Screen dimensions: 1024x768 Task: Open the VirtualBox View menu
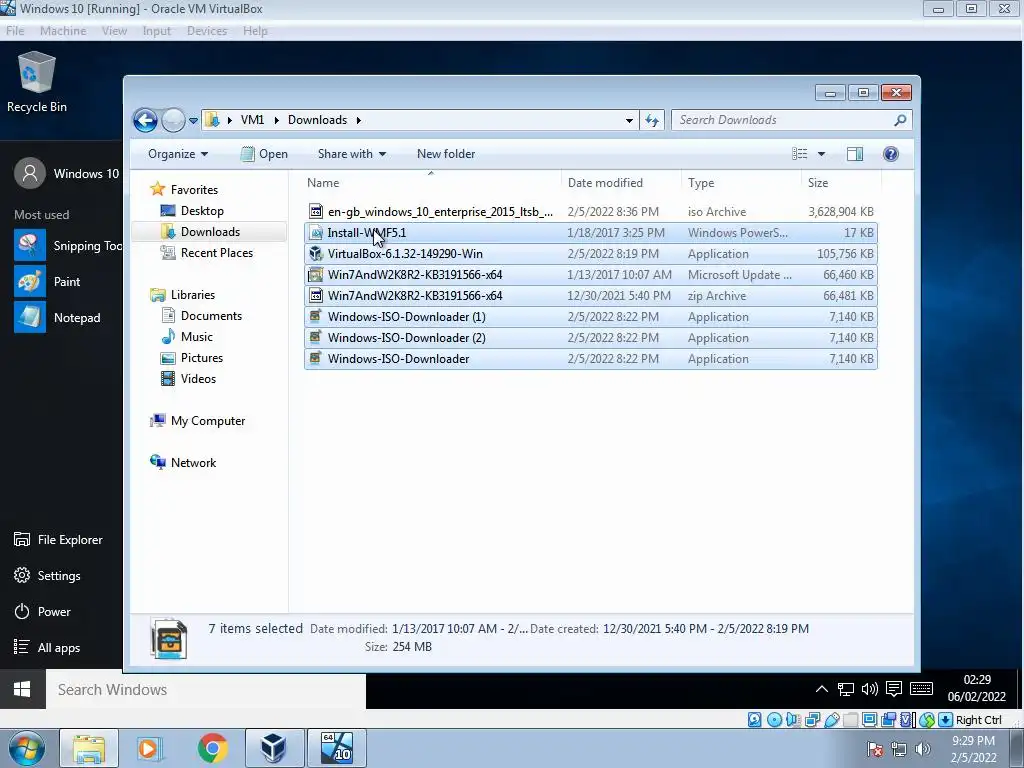pyautogui.click(x=114, y=31)
